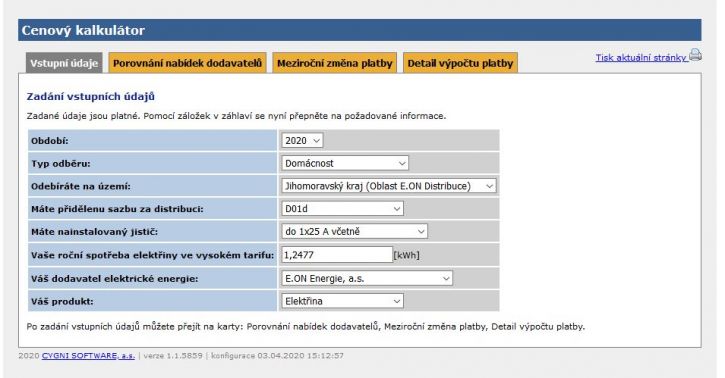Open the Váš produkt Elektřina dropdown
725x378 pixels.
tap(343, 301)
